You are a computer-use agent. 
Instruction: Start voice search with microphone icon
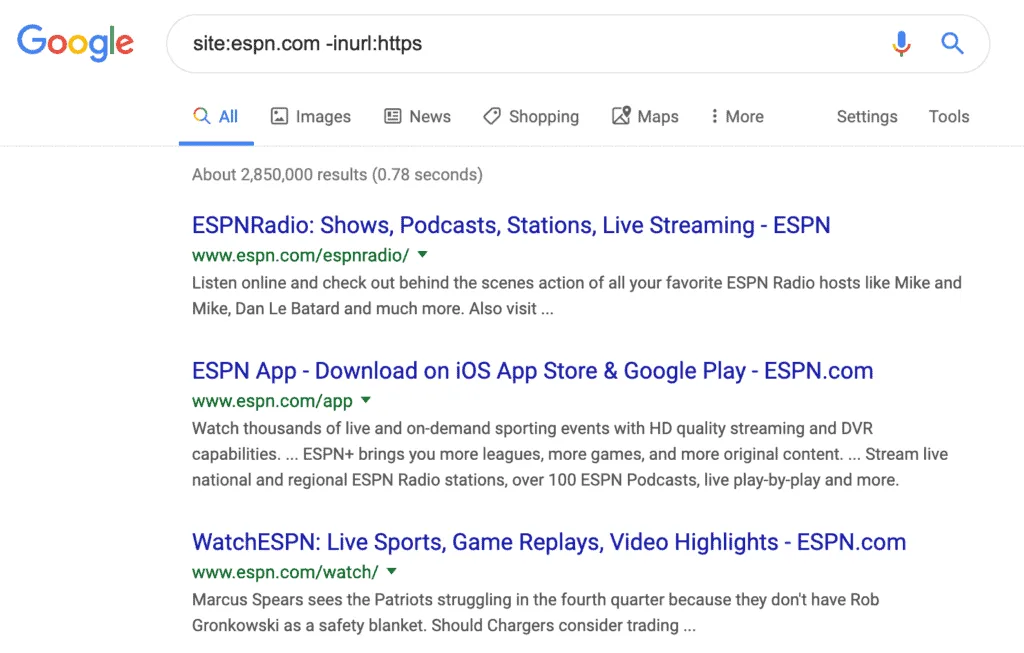tap(901, 44)
